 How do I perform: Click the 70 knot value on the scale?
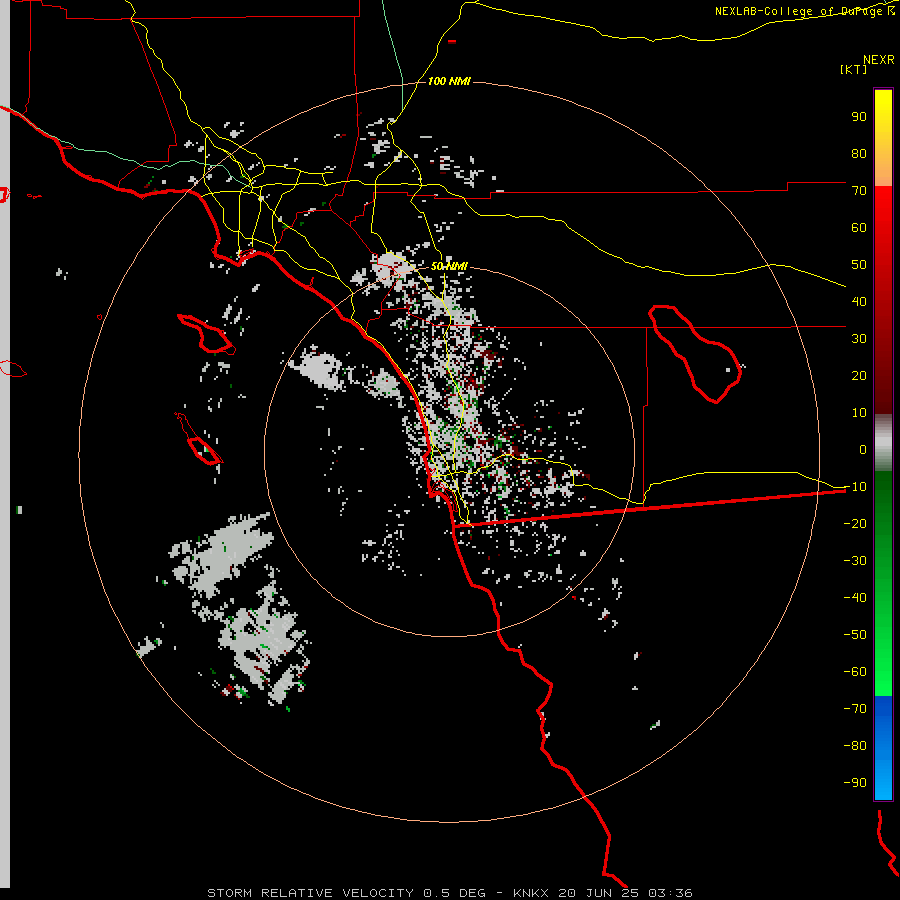pos(859,191)
